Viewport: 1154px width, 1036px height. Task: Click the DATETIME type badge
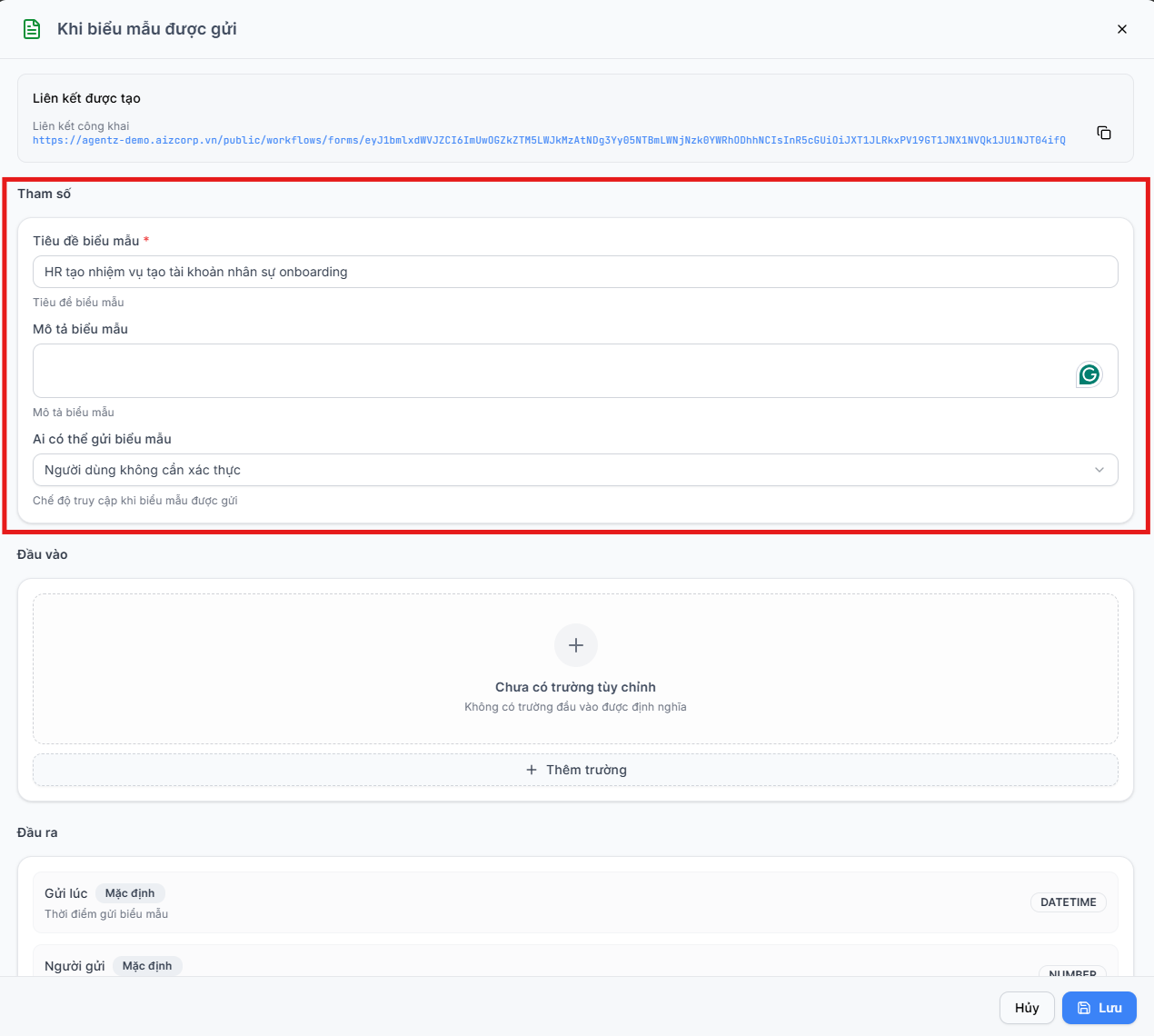[1069, 902]
